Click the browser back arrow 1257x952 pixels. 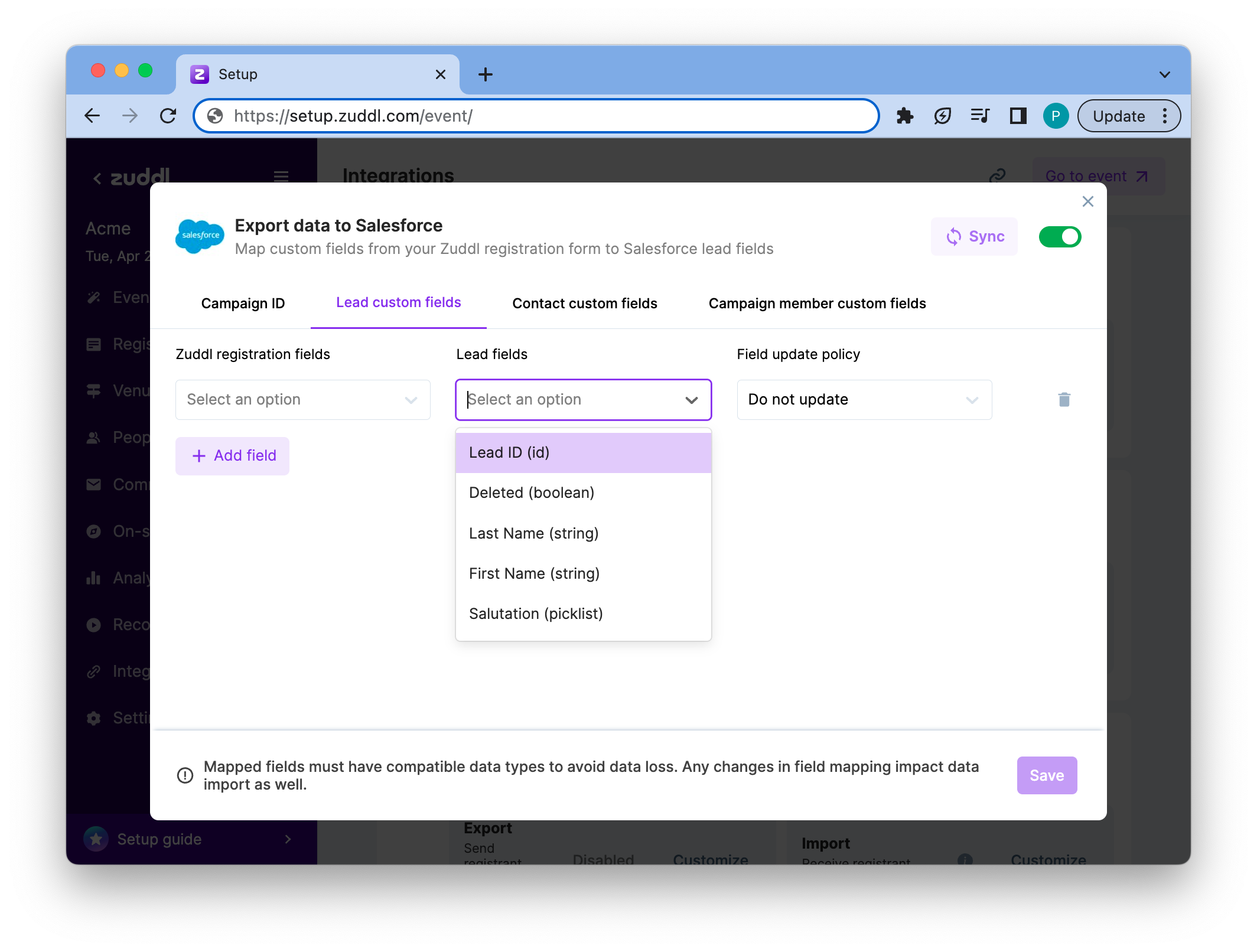[x=93, y=116]
